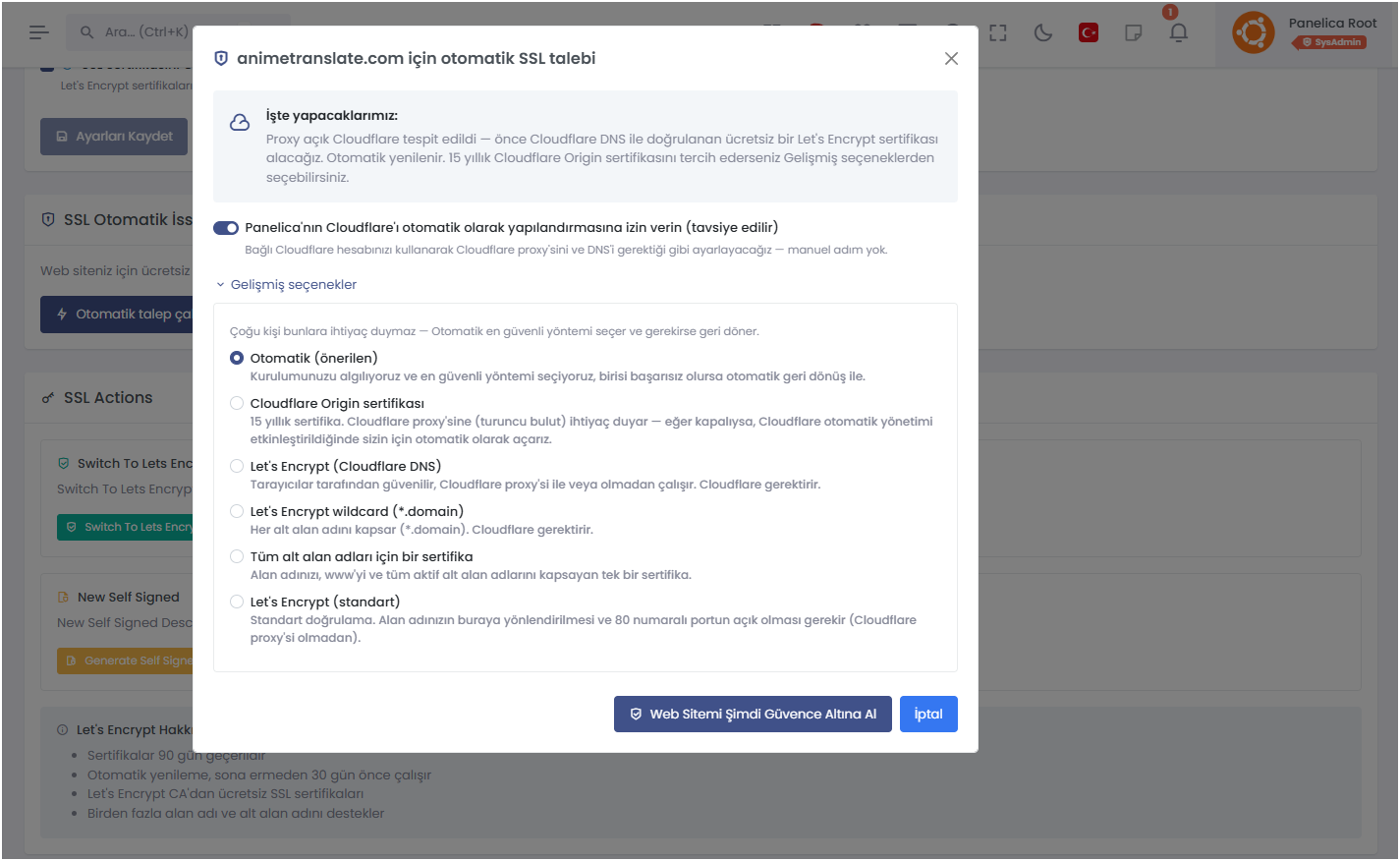
Task: Select Cloudflare Origin sertifikası option
Action: coord(237,404)
